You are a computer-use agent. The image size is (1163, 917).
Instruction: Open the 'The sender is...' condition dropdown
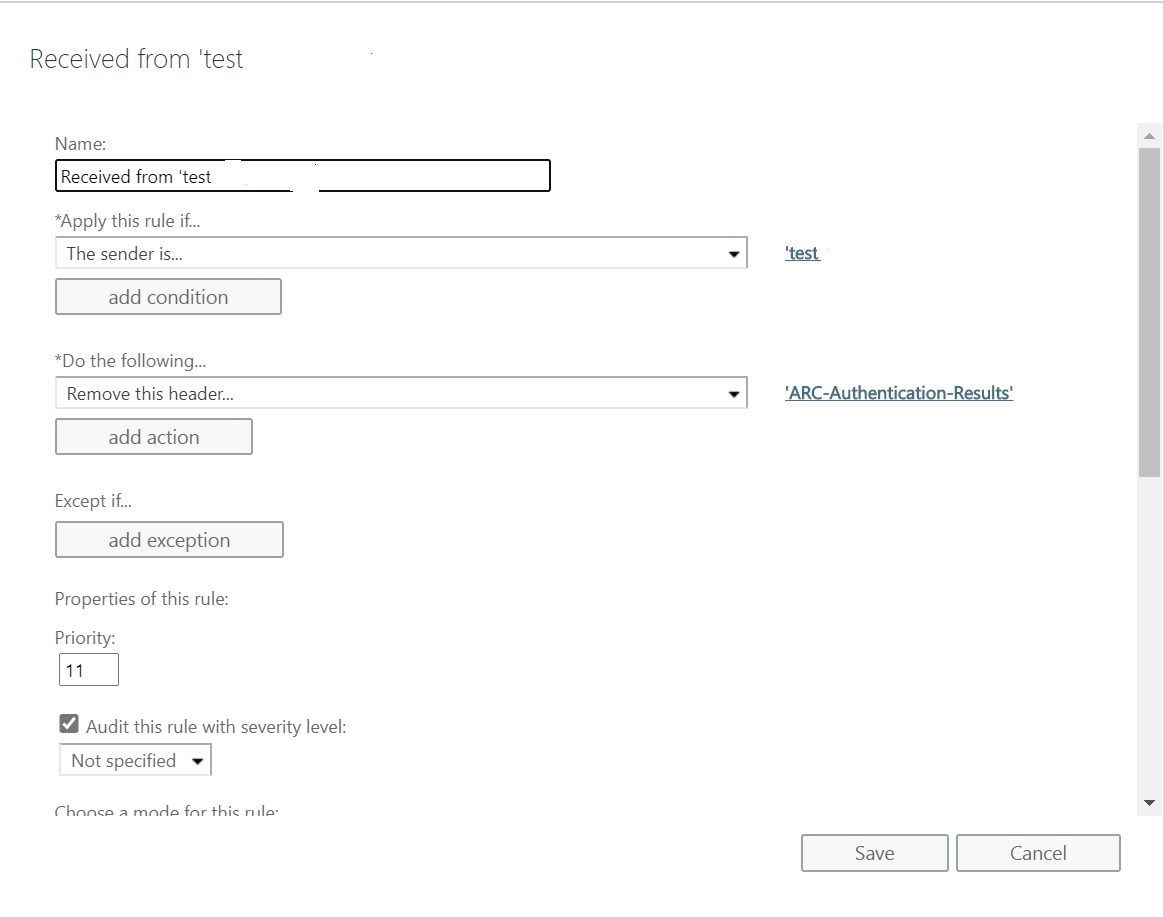(400, 252)
